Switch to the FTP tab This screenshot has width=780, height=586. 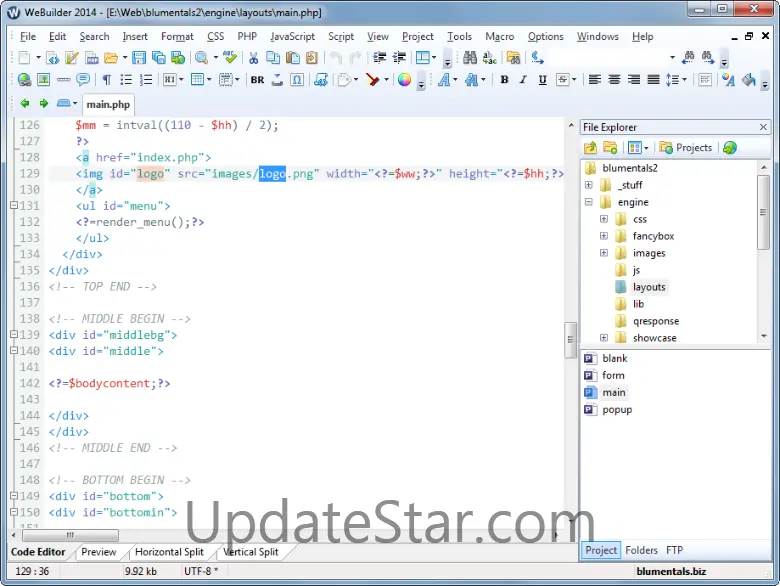[x=675, y=550]
